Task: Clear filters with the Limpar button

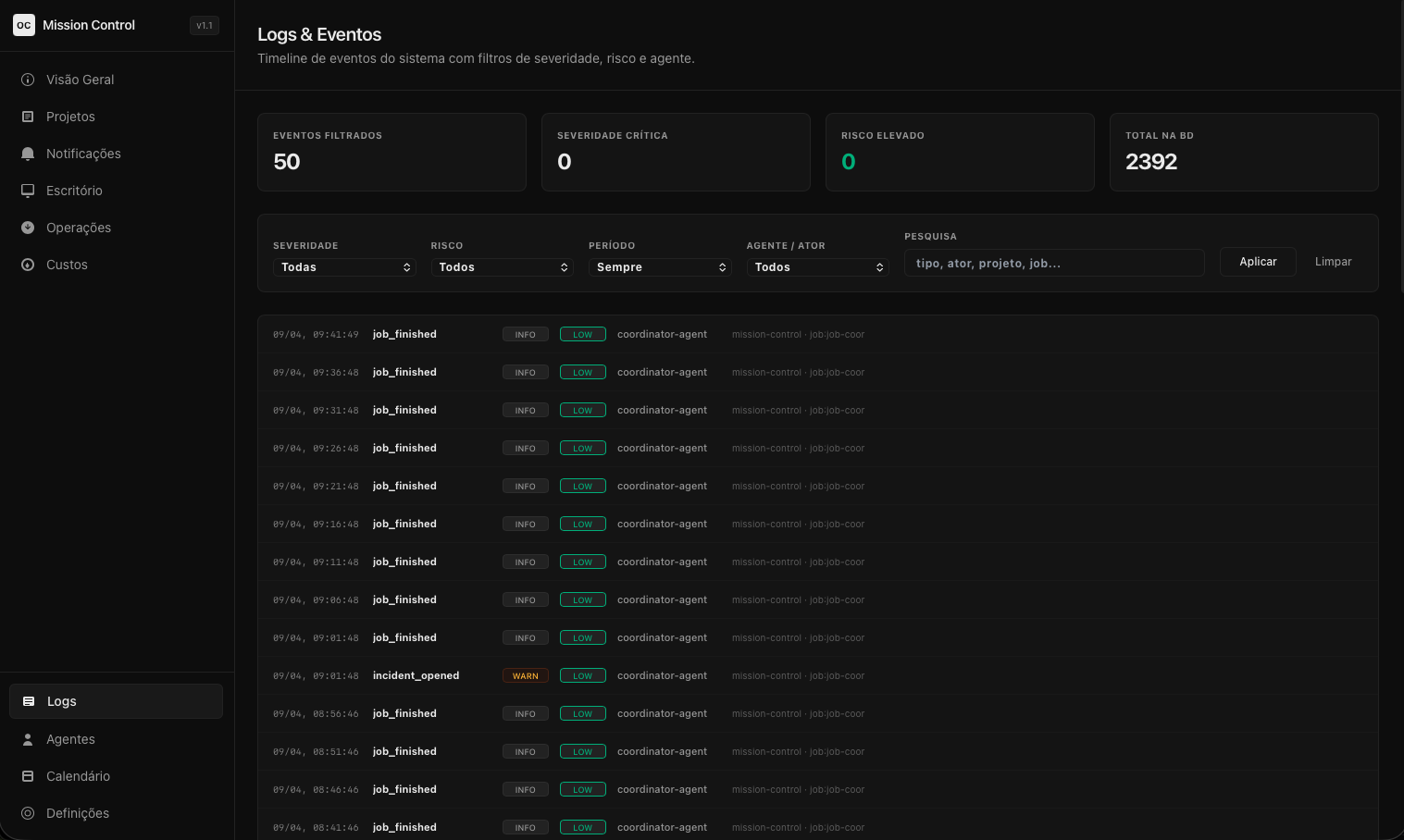Action: [x=1333, y=262]
